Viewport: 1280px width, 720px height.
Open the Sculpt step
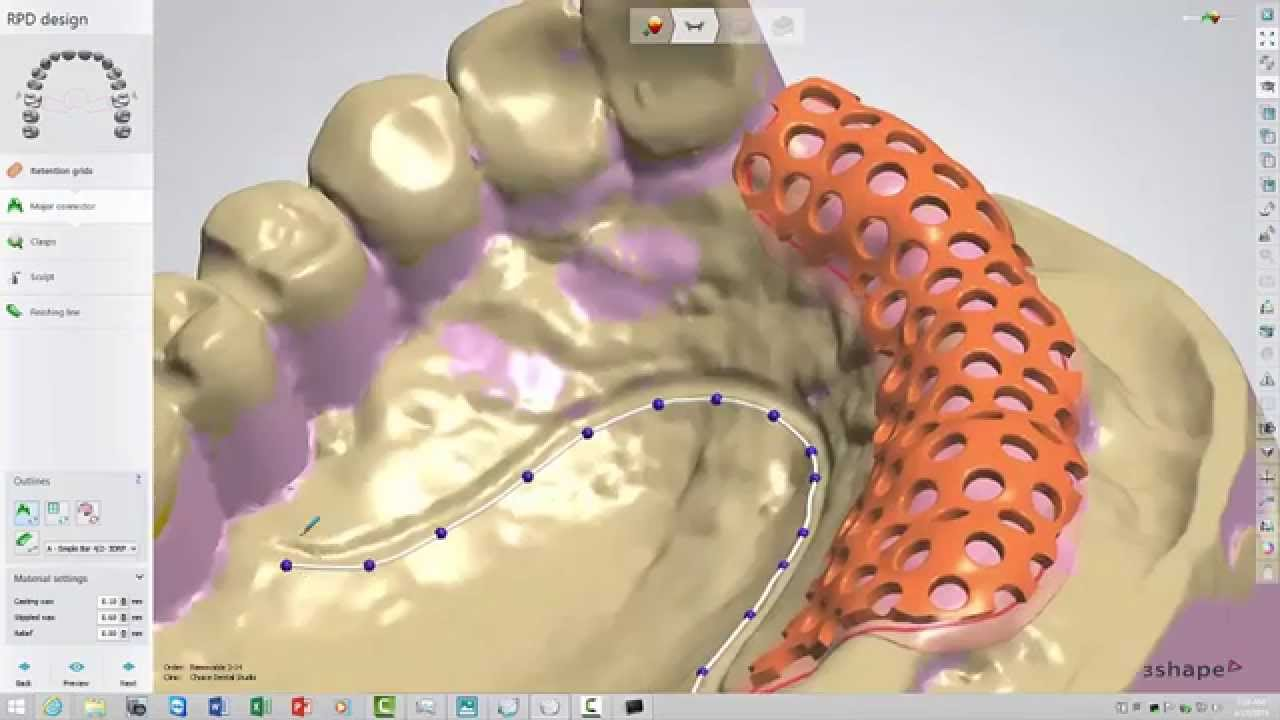42,277
